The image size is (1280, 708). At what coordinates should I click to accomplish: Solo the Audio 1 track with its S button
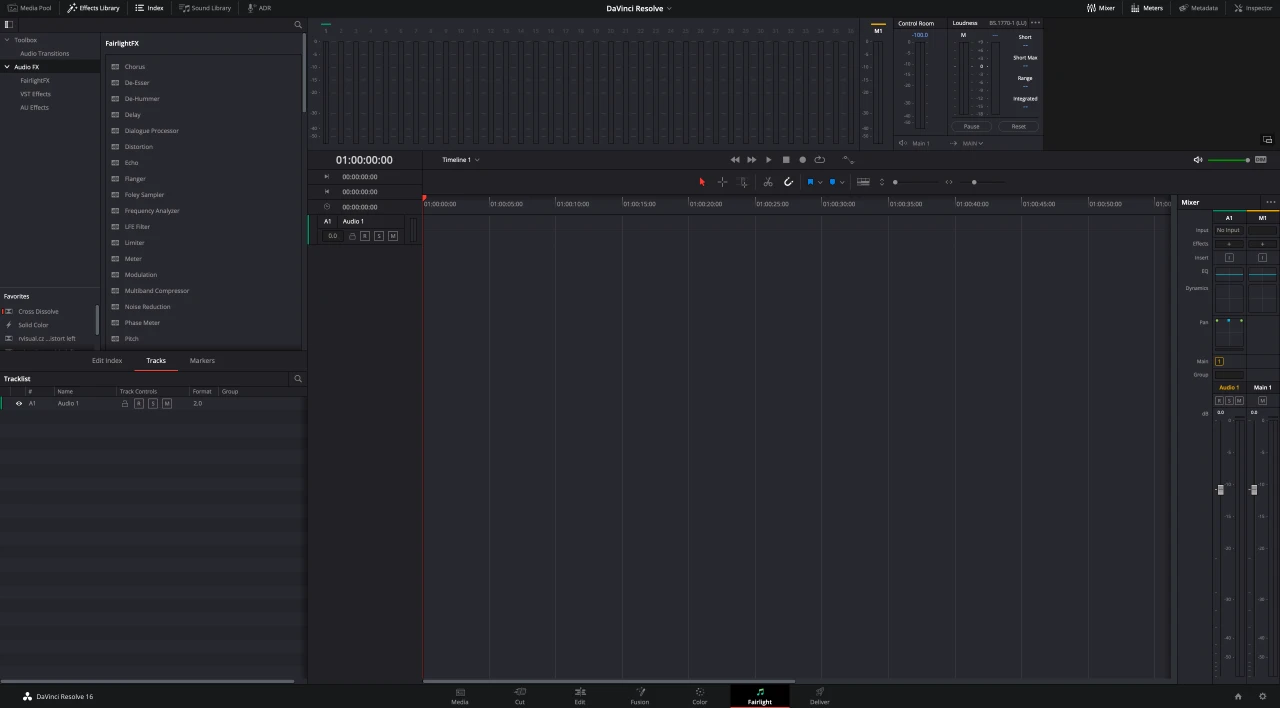pos(379,236)
